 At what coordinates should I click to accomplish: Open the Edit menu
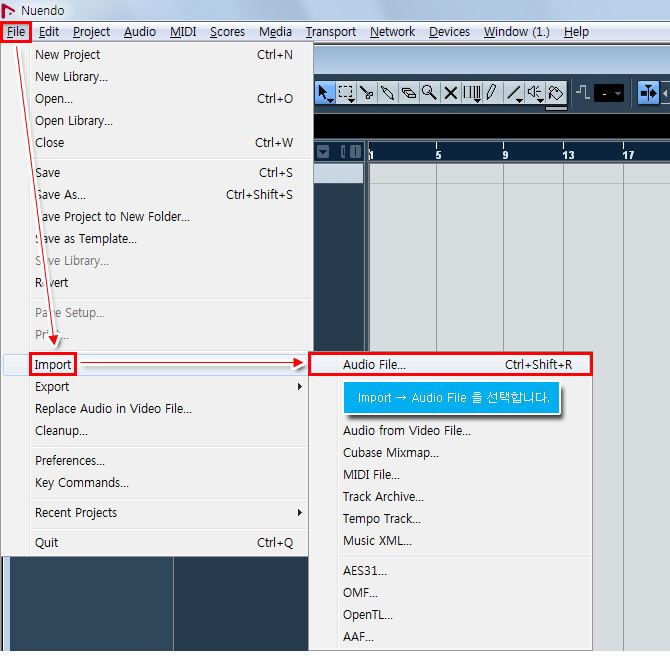[48, 32]
